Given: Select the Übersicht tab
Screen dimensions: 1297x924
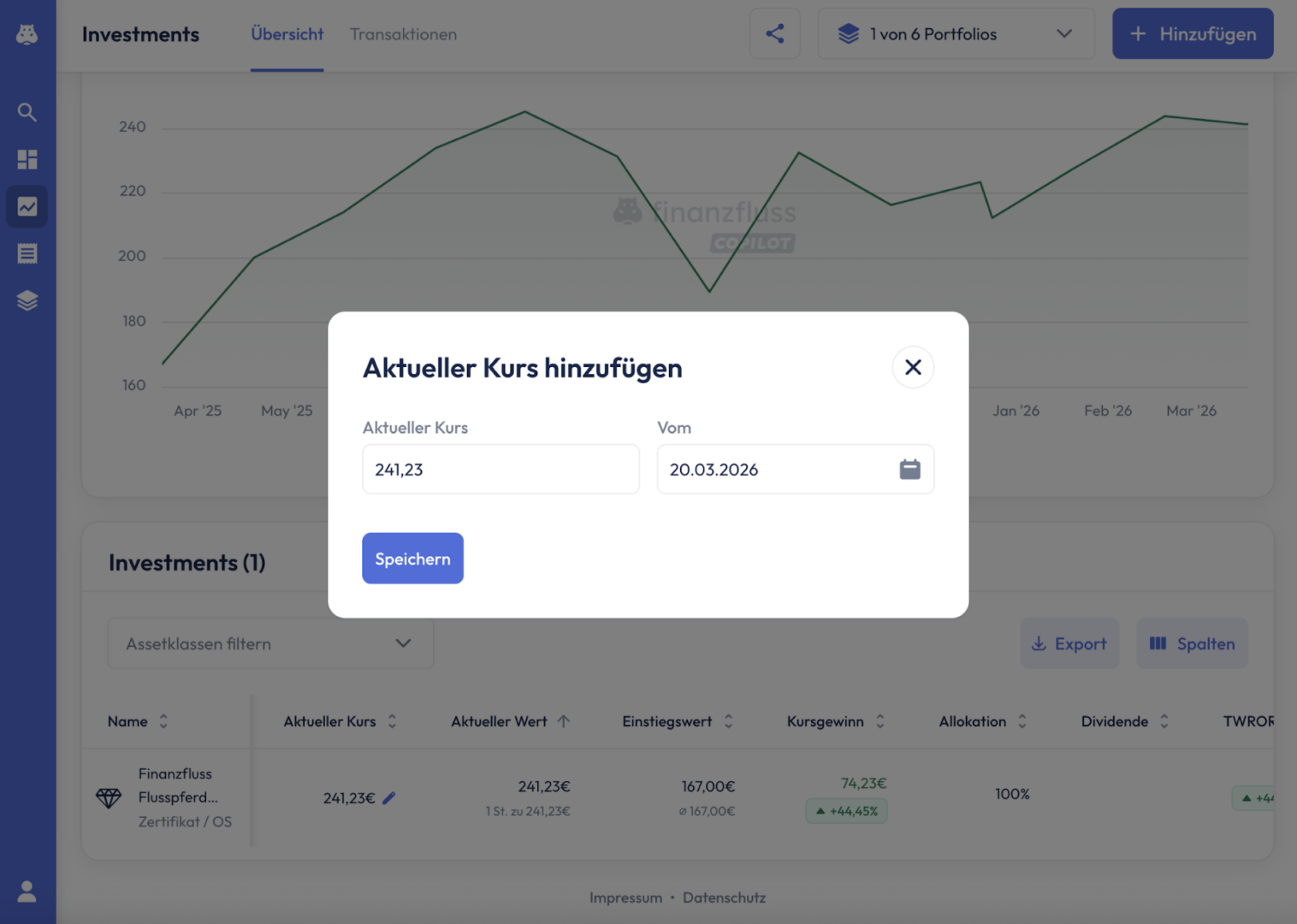Looking at the screenshot, I should coord(287,34).
